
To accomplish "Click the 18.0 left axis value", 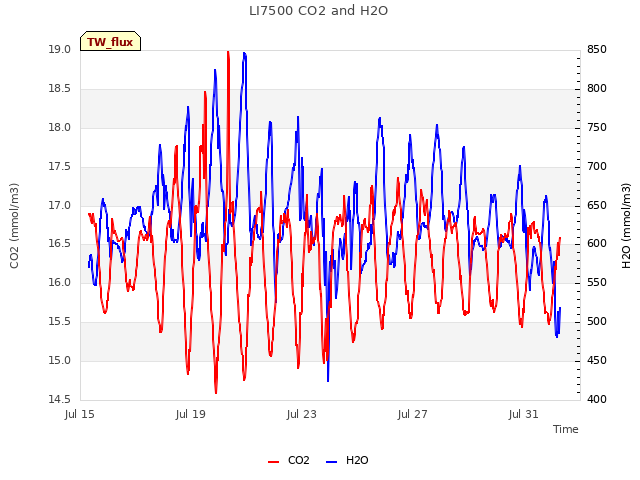I will click(60, 128).
